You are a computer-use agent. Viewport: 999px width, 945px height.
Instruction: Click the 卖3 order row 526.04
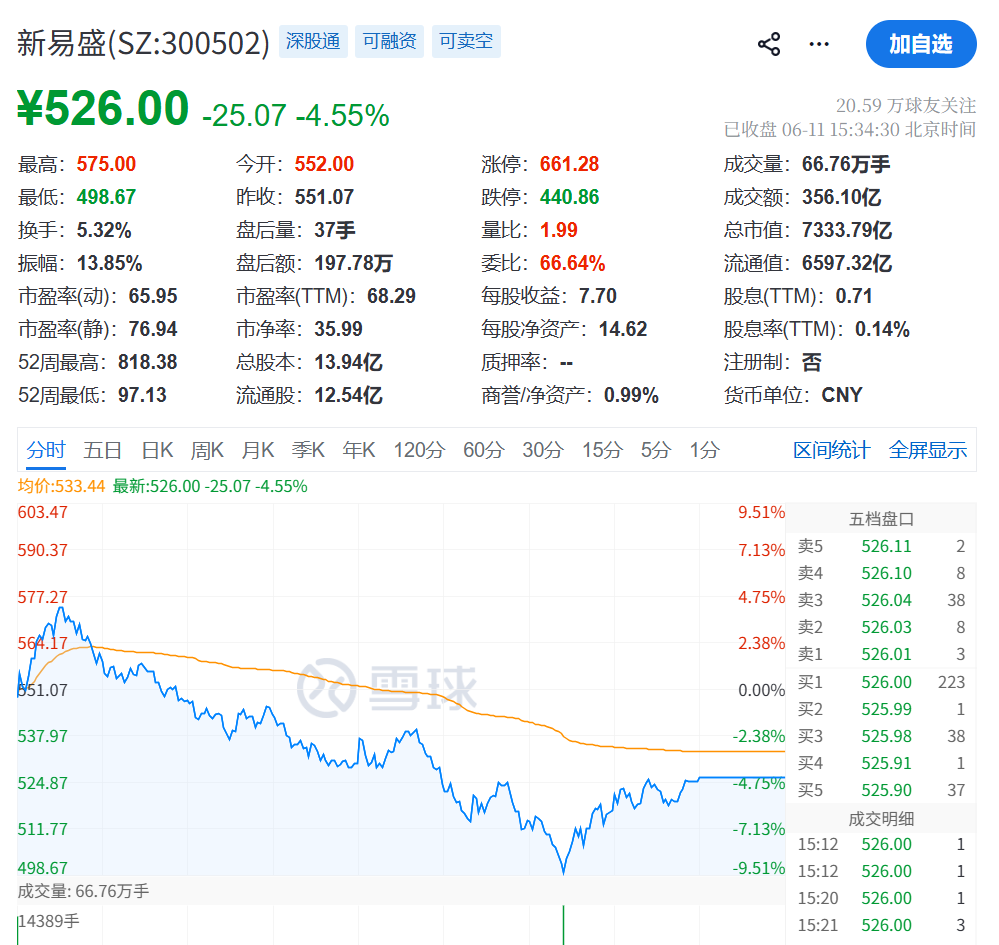click(x=881, y=600)
